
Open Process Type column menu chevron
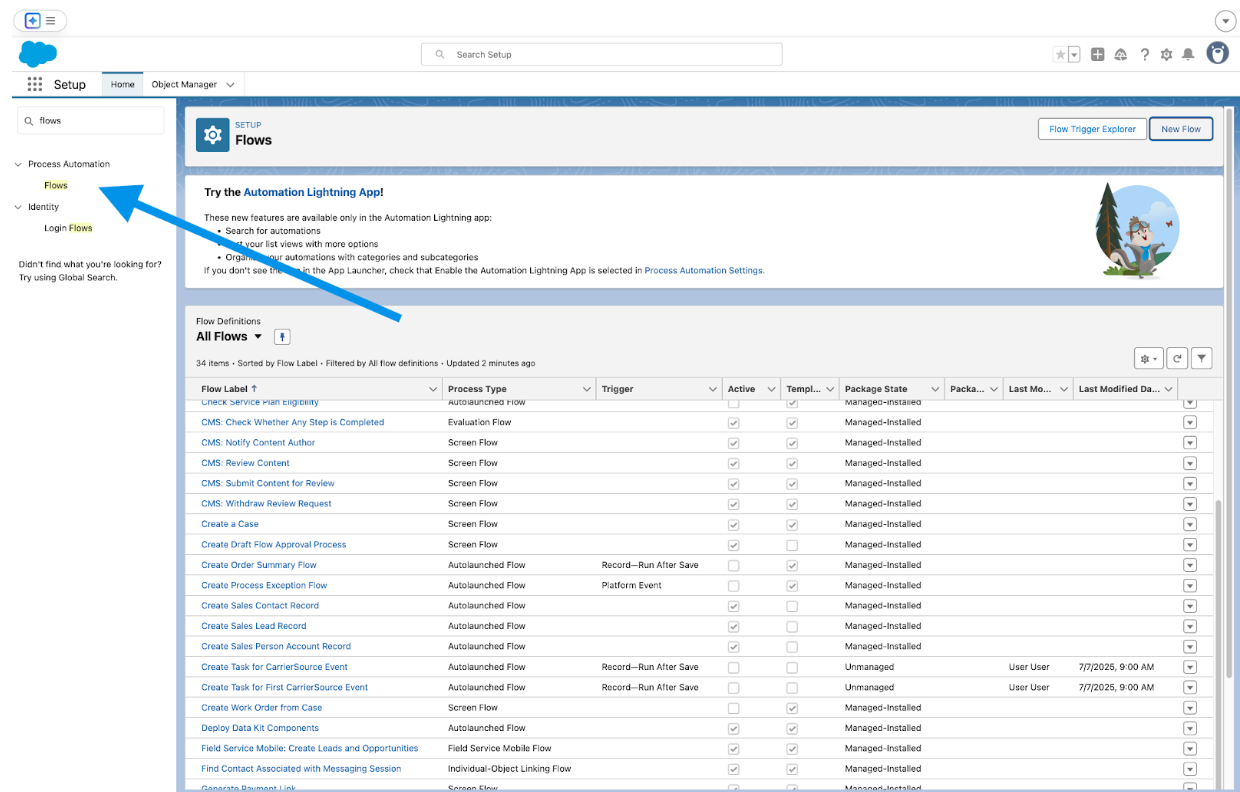point(587,389)
